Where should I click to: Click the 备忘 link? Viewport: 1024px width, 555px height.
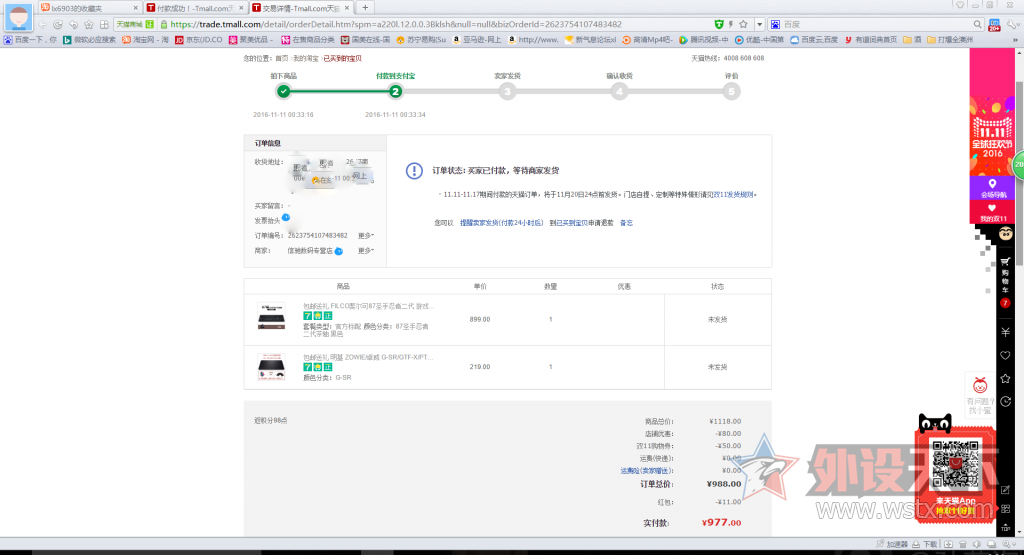pos(626,223)
